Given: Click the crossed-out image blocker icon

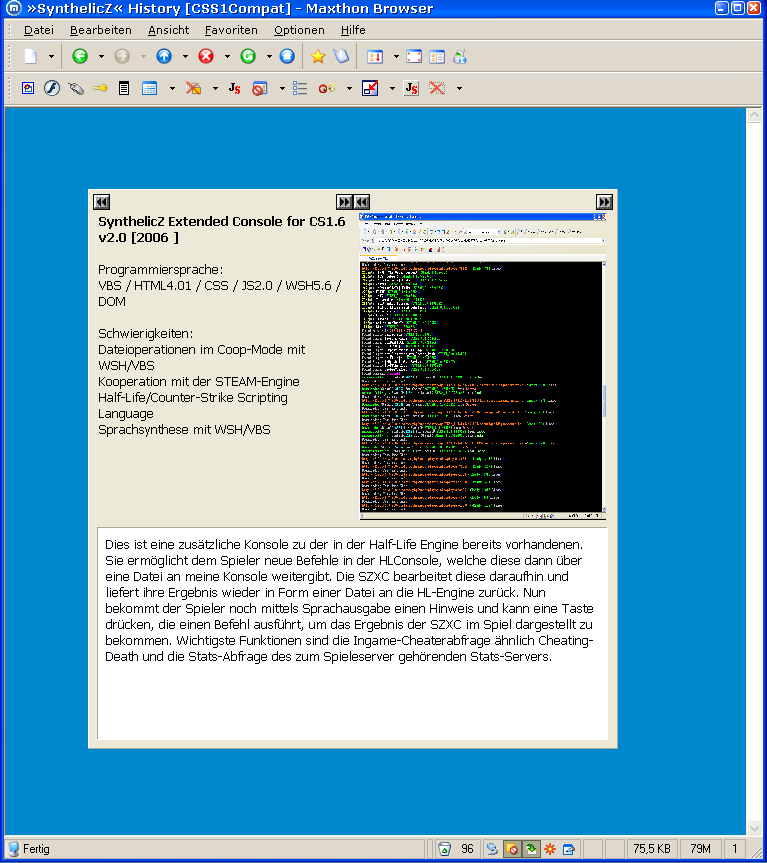Looking at the screenshot, I should [x=193, y=88].
